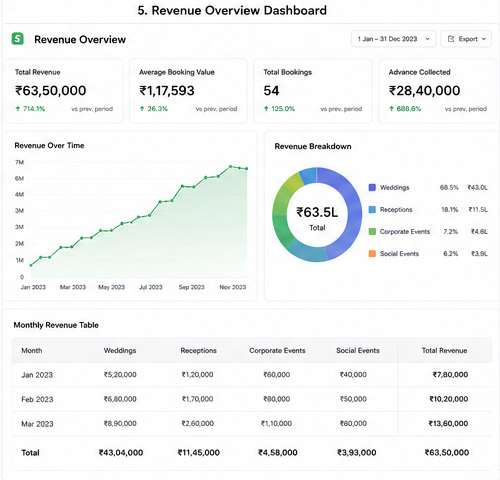The height and width of the screenshot is (480, 500).
Task: Click the up arrow beside 26.3%
Action: pyautogui.click(x=142, y=109)
